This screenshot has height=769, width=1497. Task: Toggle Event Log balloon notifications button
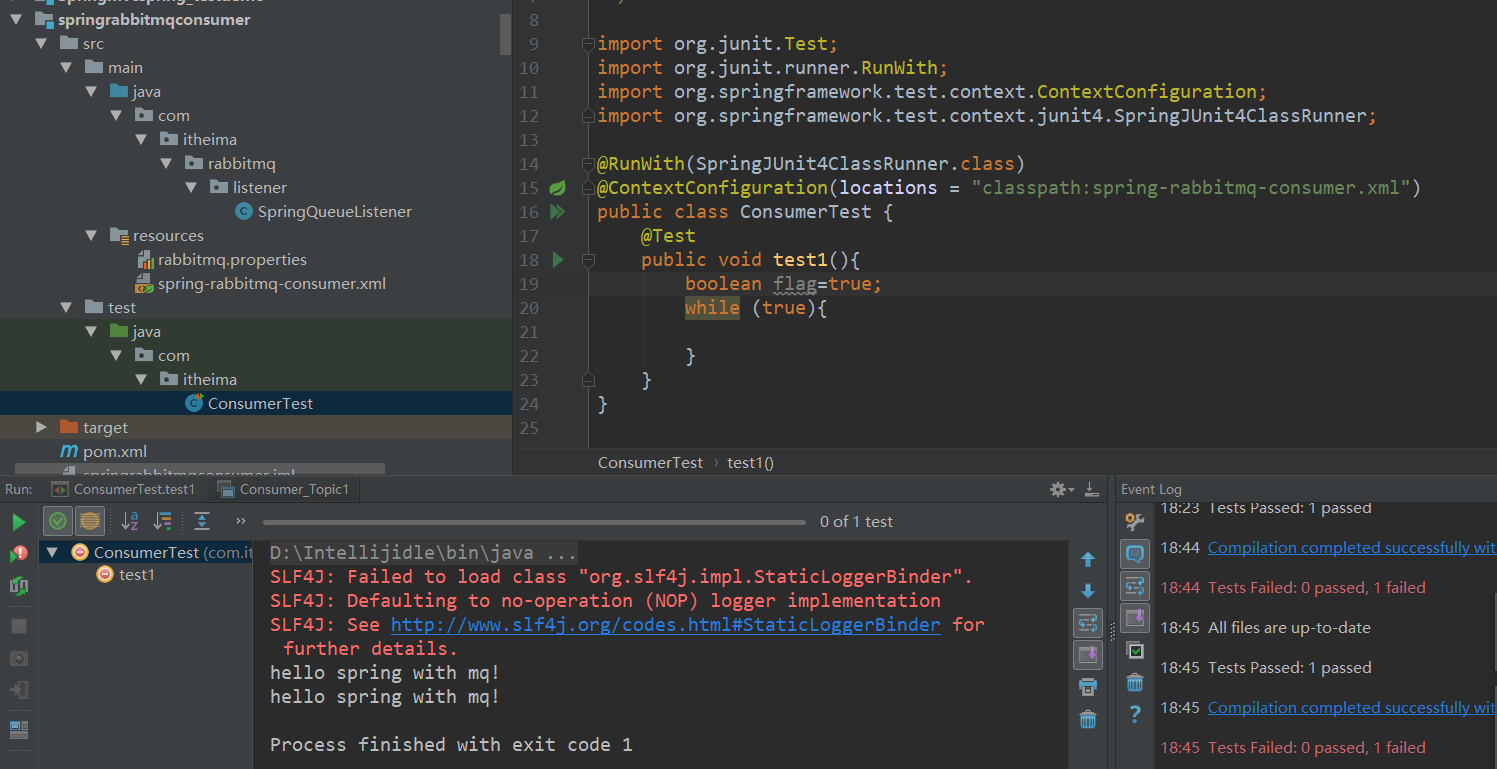pos(1134,554)
